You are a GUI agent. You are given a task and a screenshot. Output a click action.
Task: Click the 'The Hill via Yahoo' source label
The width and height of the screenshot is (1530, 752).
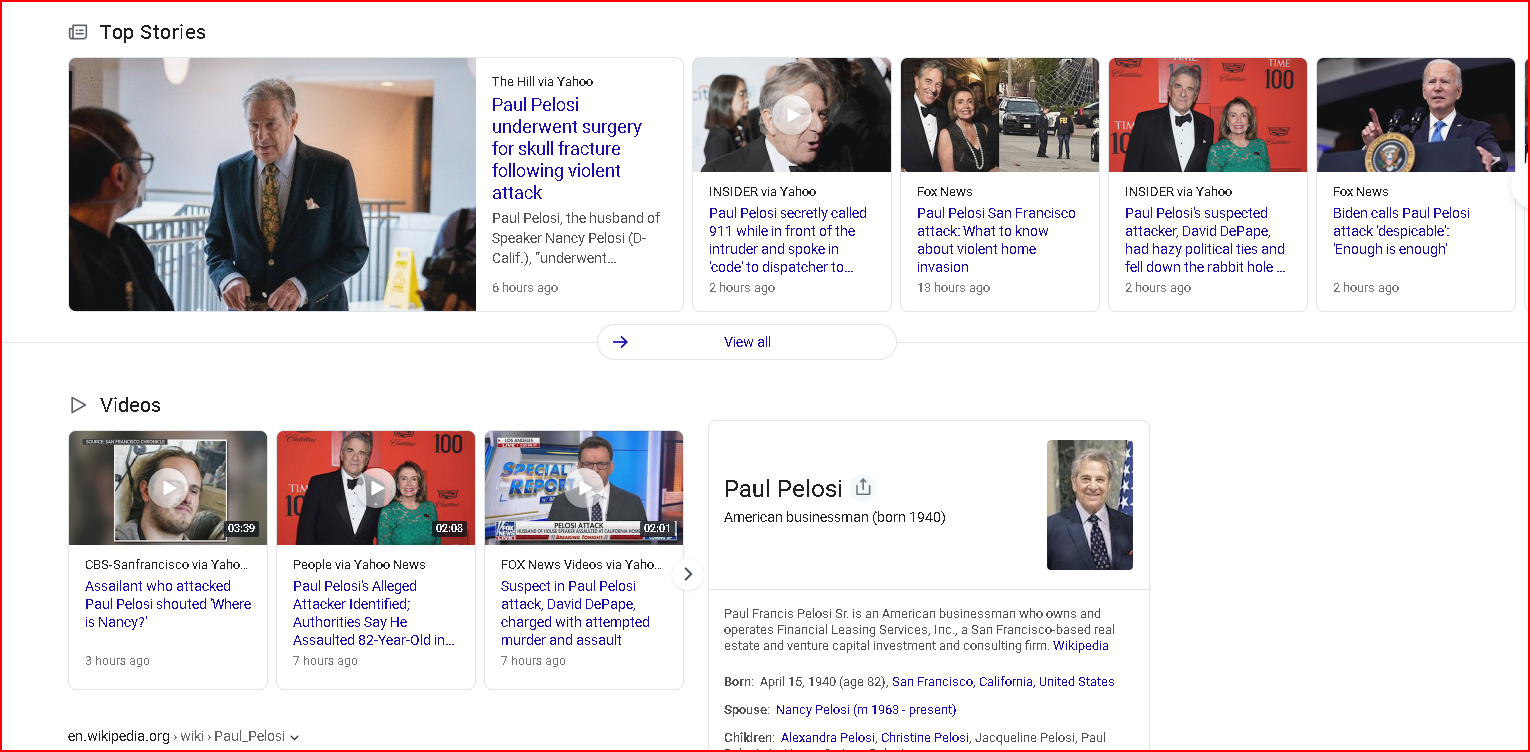pos(542,82)
